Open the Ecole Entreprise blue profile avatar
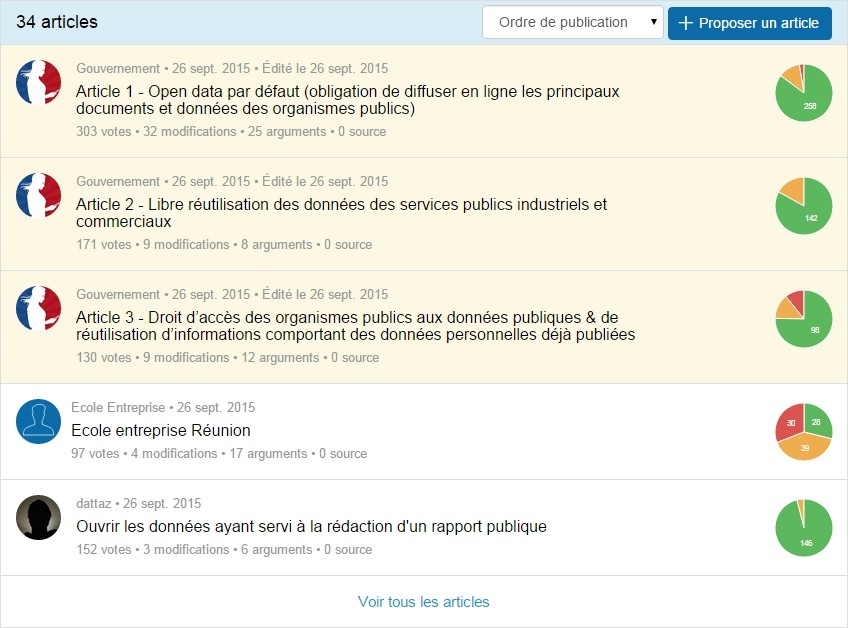This screenshot has height=628, width=848. 39,422
